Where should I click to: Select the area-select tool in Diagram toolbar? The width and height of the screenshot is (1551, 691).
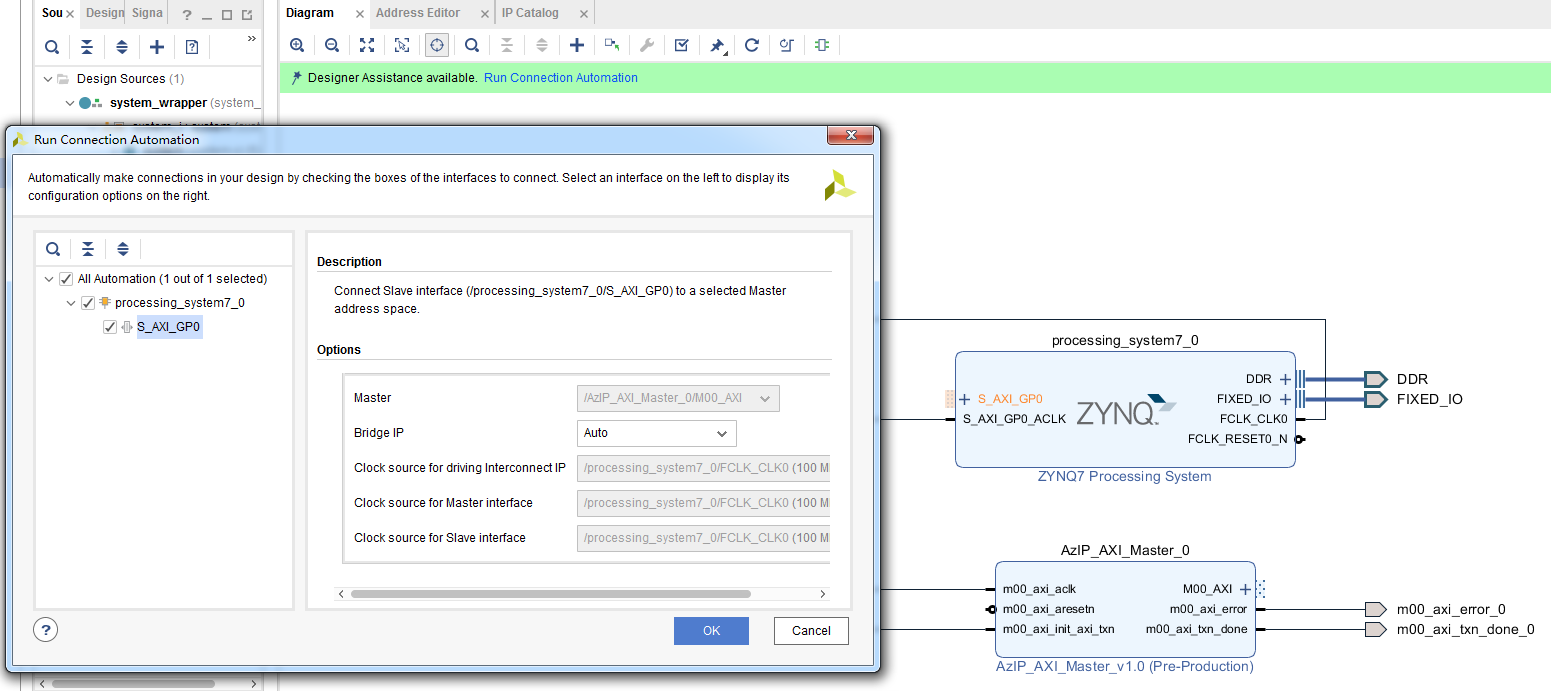click(x=402, y=45)
